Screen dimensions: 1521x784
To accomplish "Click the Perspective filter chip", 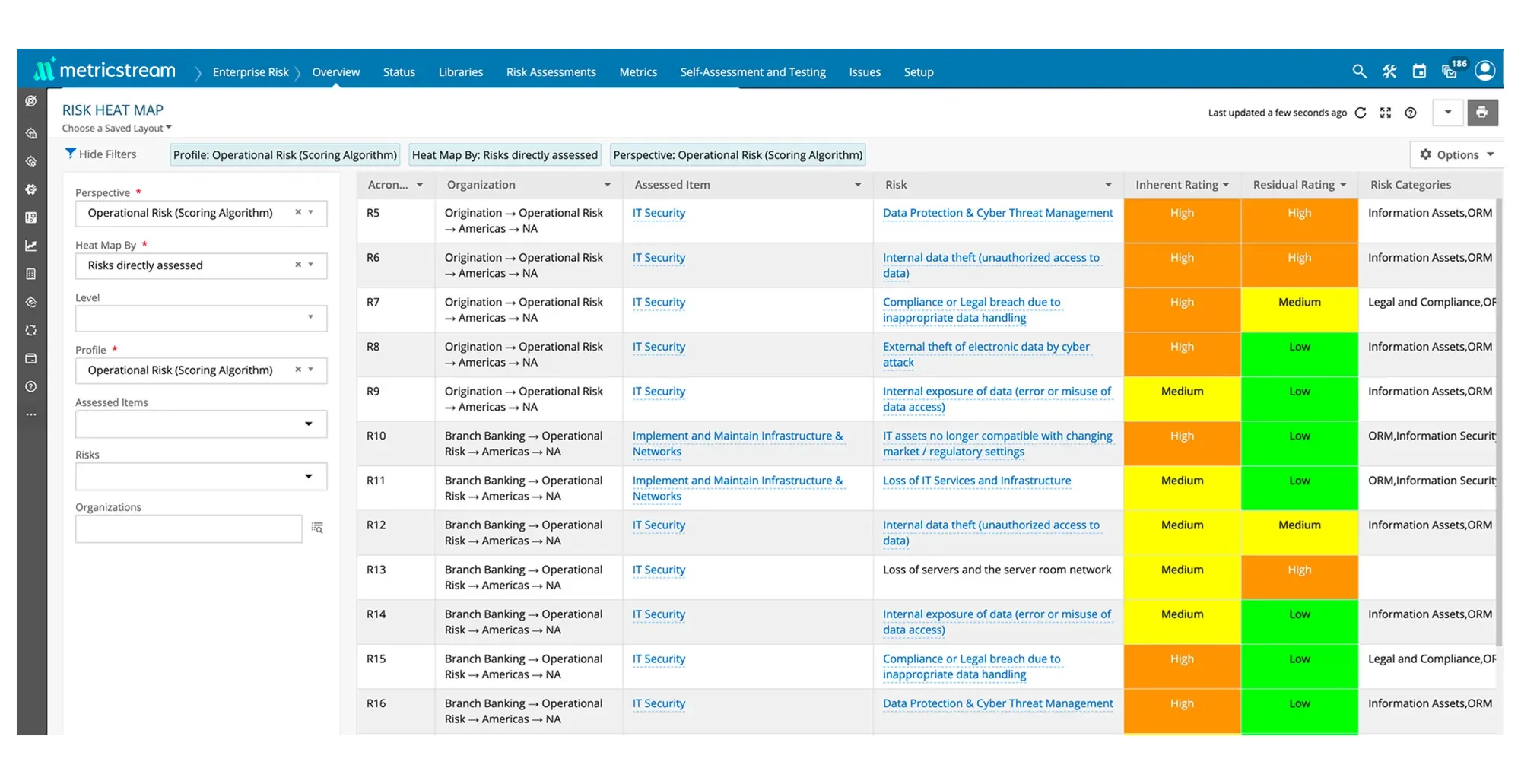I will pos(738,155).
